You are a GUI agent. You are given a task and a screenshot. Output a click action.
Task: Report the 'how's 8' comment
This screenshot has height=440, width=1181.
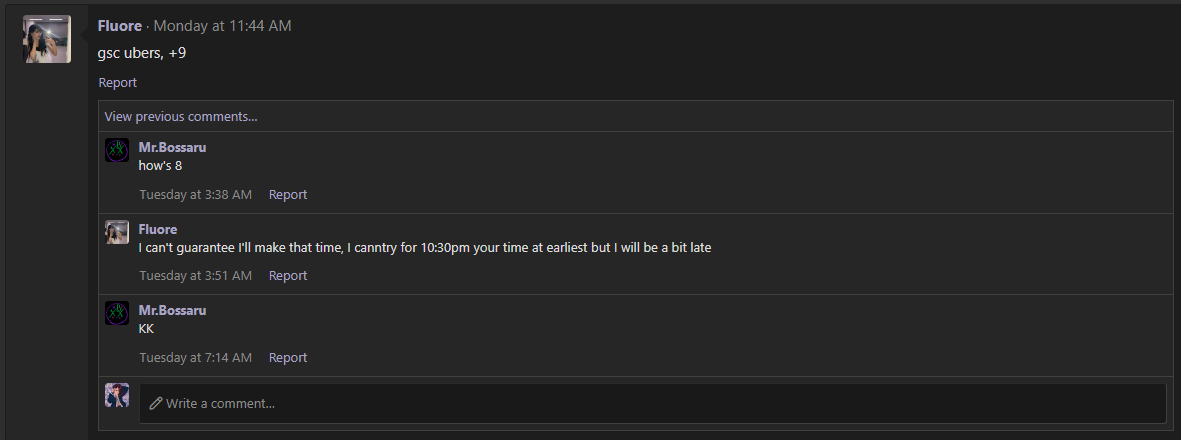288,195
